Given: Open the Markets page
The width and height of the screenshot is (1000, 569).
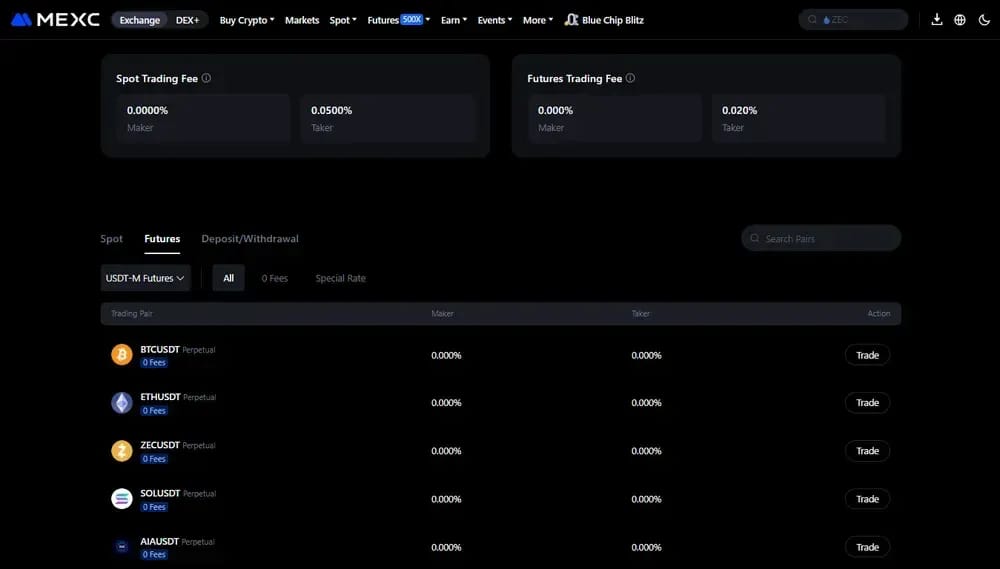Looking at the screenshot, I should pyautogui.click(x=302, y=20).
